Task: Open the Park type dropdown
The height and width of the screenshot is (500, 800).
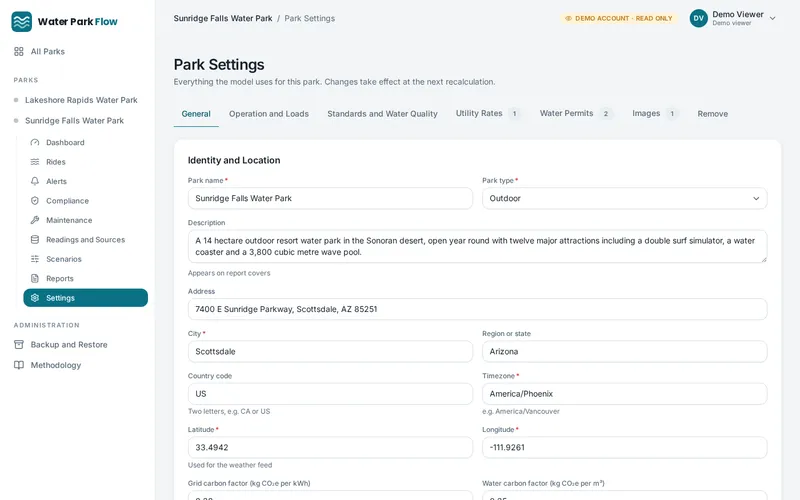Action: pyautogui.click(x=624, y=198)
